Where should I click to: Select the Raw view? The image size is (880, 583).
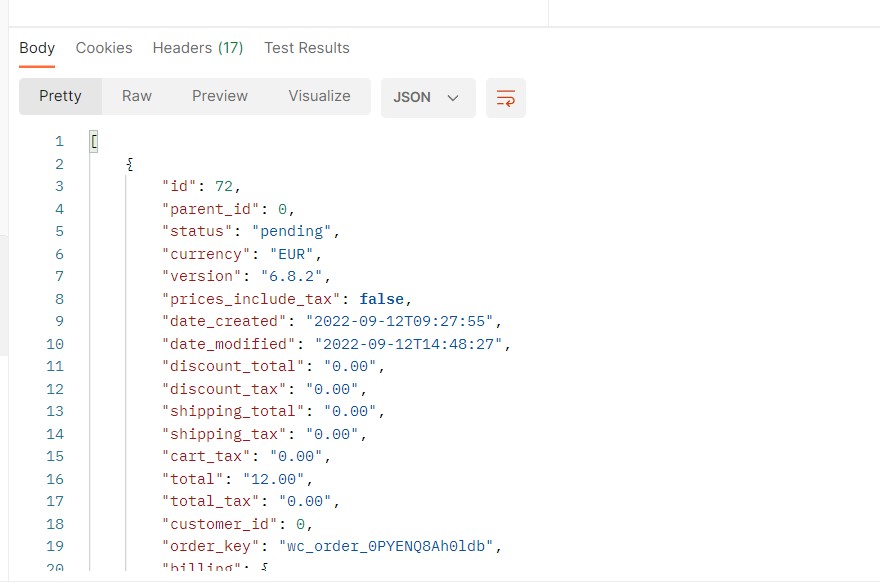(137, 97)
